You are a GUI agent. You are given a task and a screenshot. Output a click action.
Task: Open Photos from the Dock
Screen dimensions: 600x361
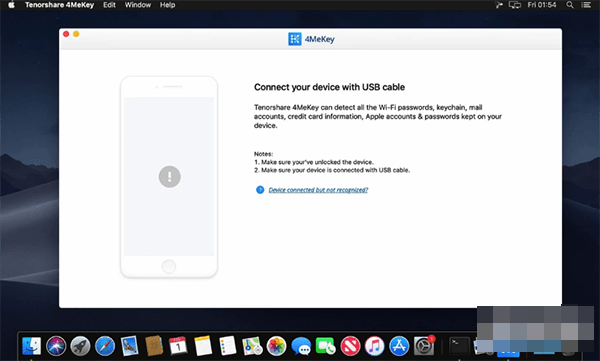coord(276,346)
